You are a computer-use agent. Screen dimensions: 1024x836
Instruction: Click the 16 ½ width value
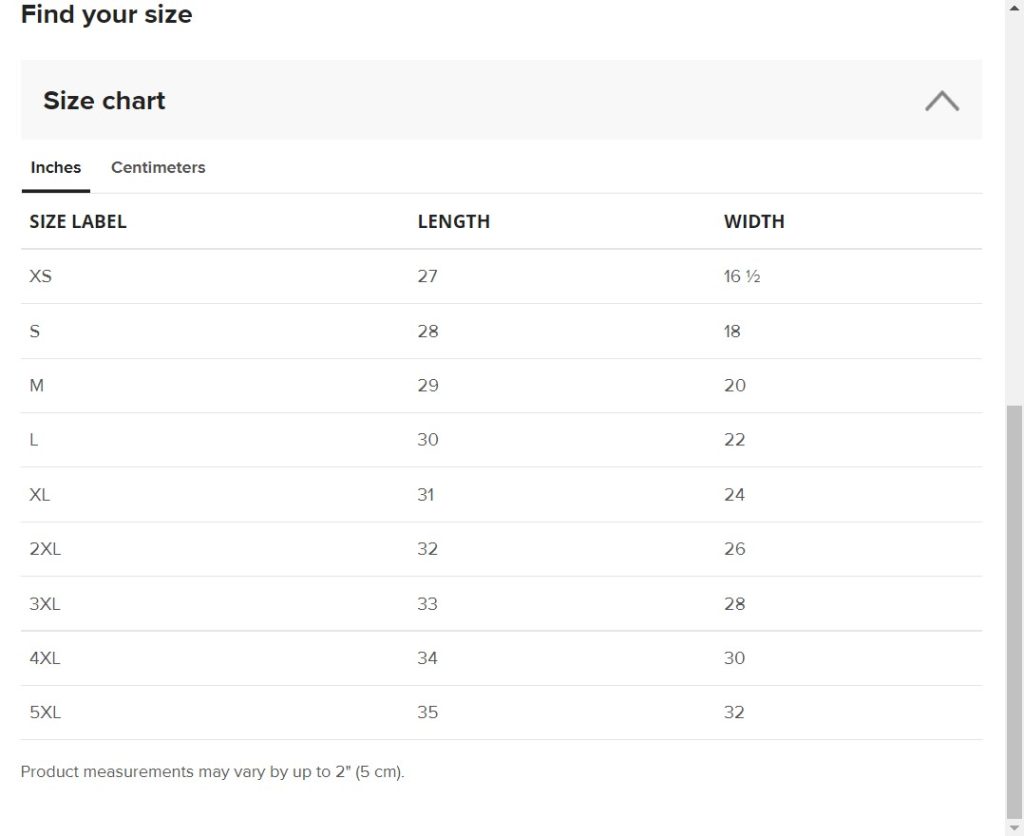pyautogui.click(x=742, y=276)
